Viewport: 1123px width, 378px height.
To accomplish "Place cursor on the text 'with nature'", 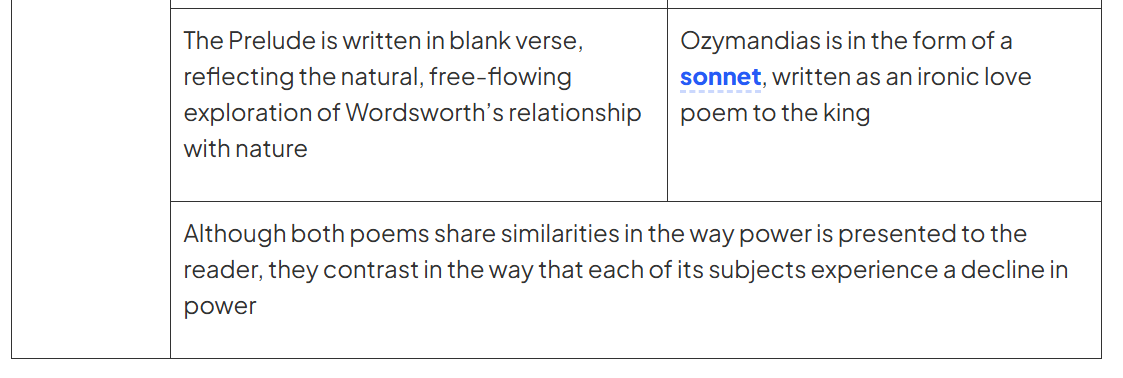I will [246, 149].
